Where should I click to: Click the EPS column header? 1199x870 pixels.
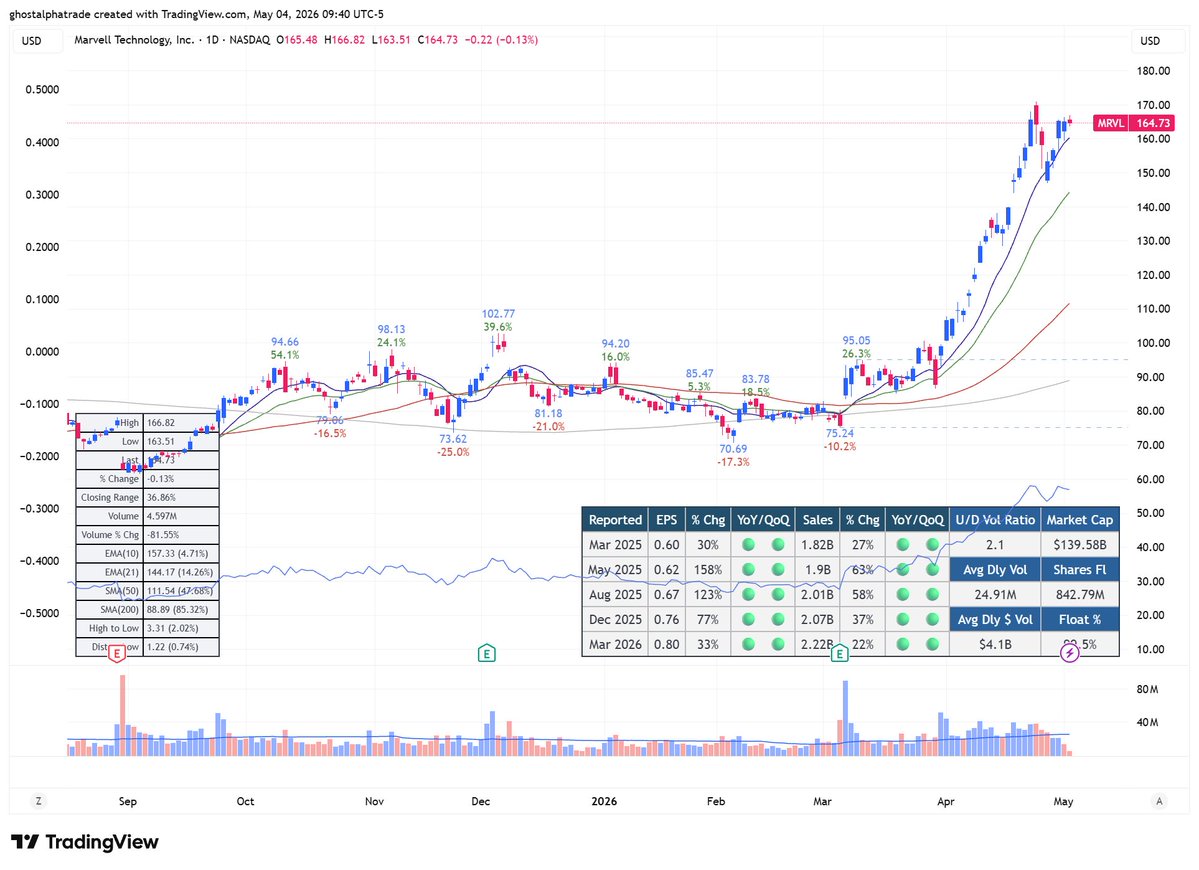pos(666,520)
